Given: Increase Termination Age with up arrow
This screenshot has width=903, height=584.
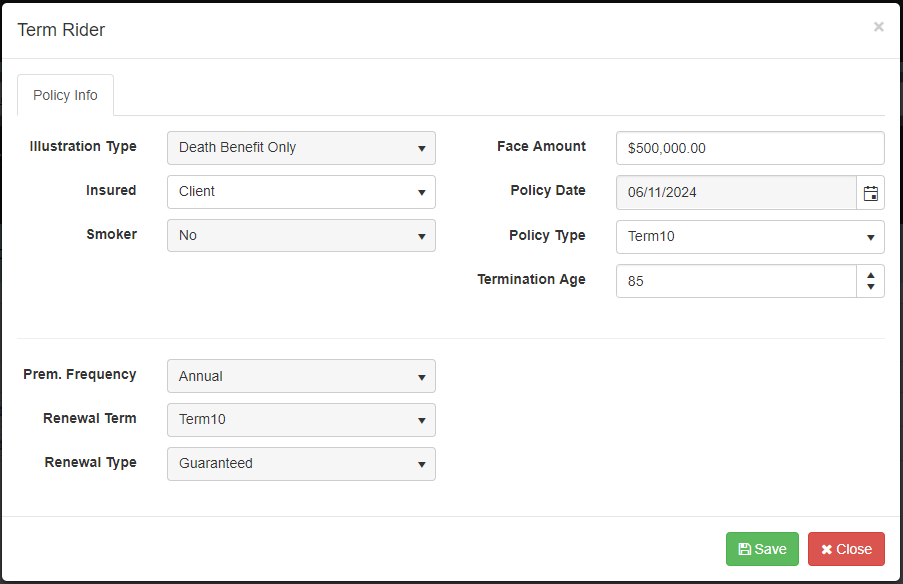Looking at the screenshot, I should pyautogui.click(x=870, y=274).
